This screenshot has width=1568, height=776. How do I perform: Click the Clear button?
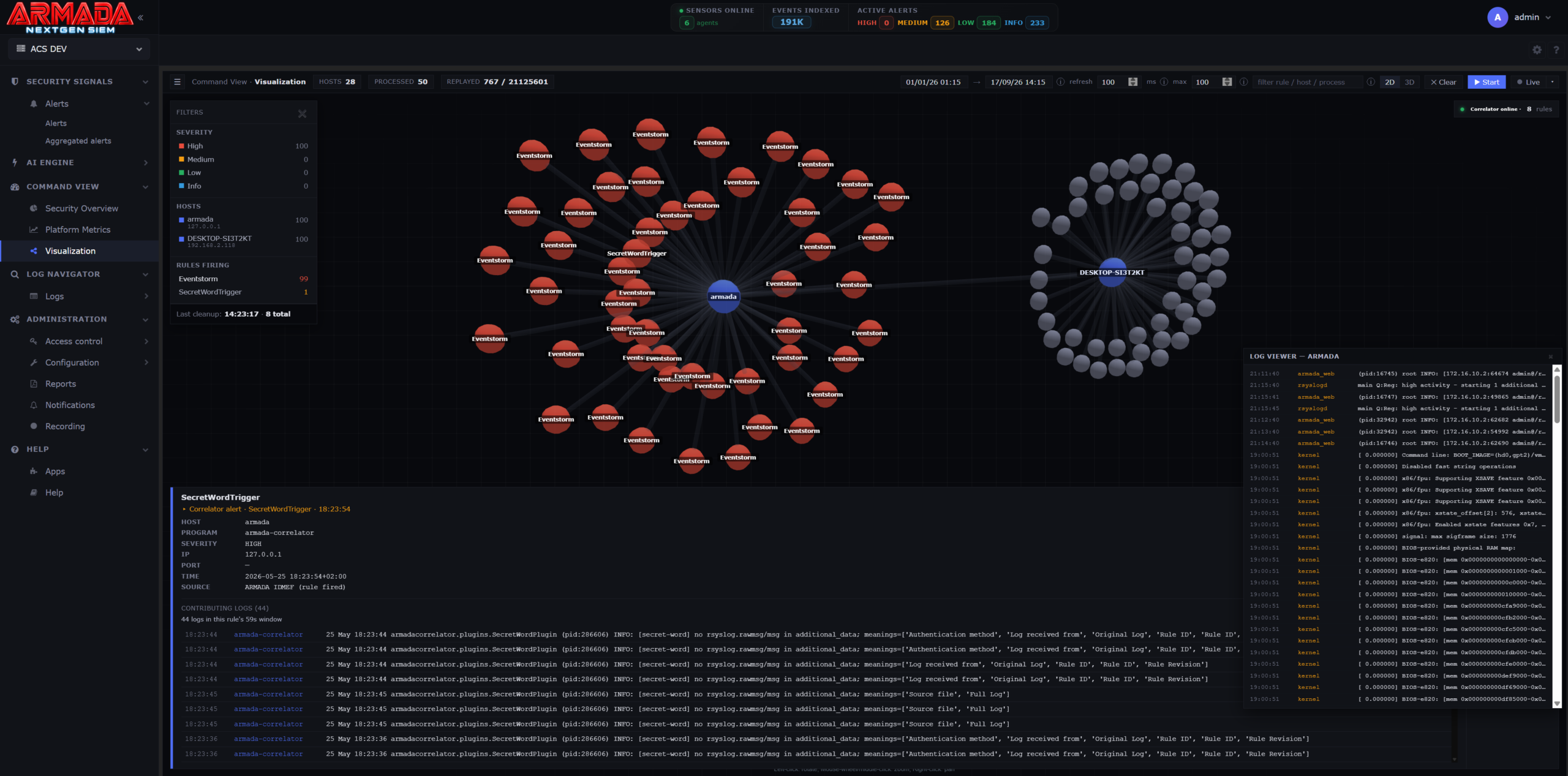click(1443, 82)
